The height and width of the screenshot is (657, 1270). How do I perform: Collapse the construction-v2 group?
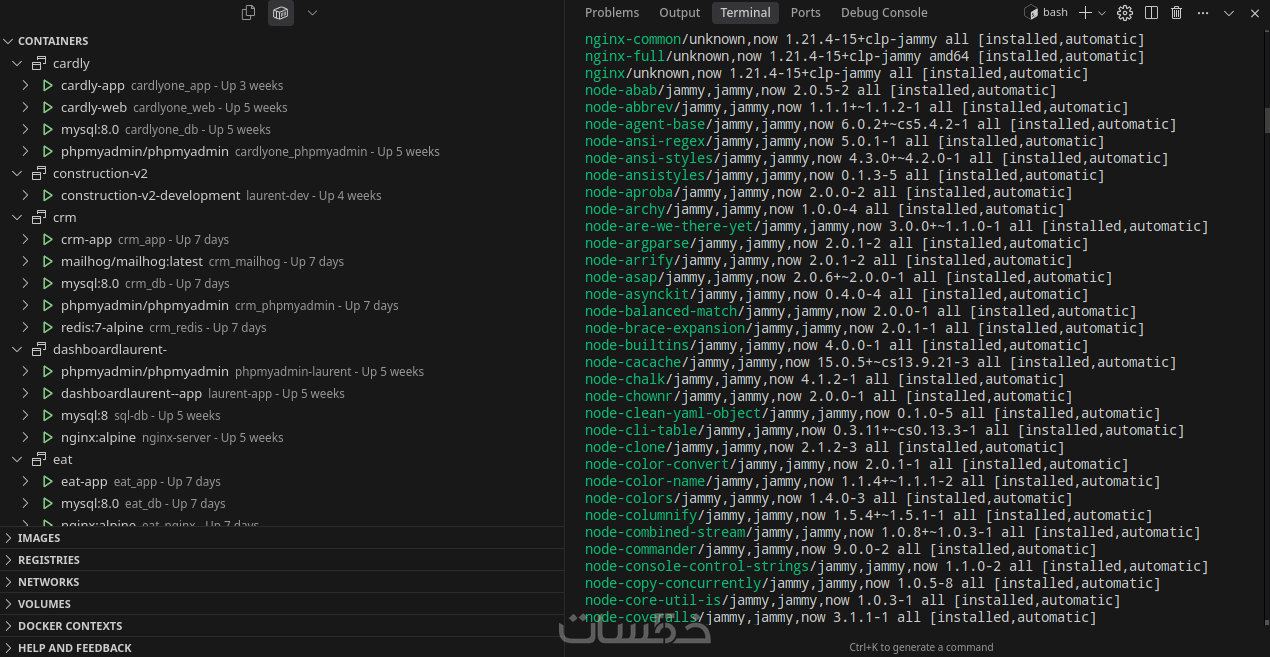[17, 173]
